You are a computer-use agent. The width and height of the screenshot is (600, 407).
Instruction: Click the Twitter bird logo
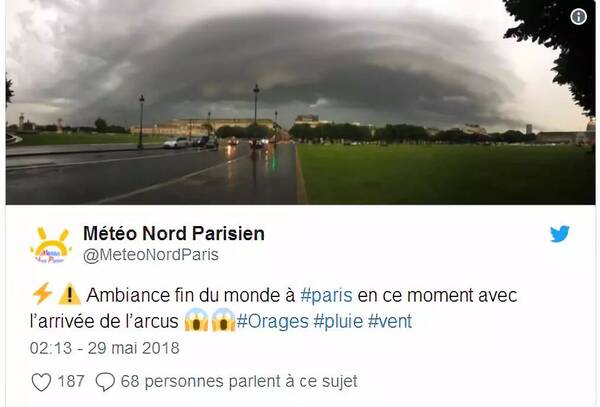coord(560,234)
